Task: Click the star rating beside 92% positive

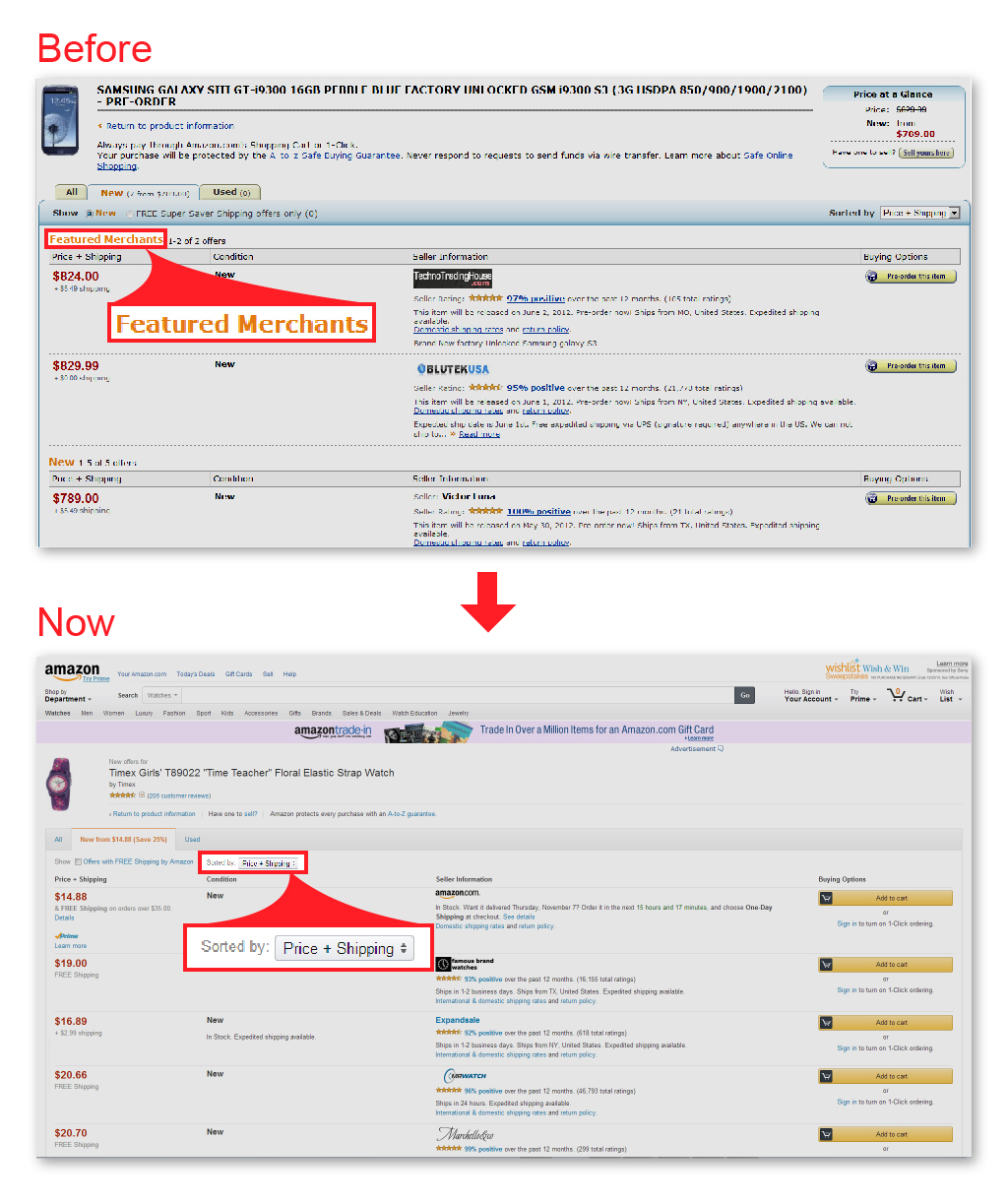Action: click(448, 1033)
